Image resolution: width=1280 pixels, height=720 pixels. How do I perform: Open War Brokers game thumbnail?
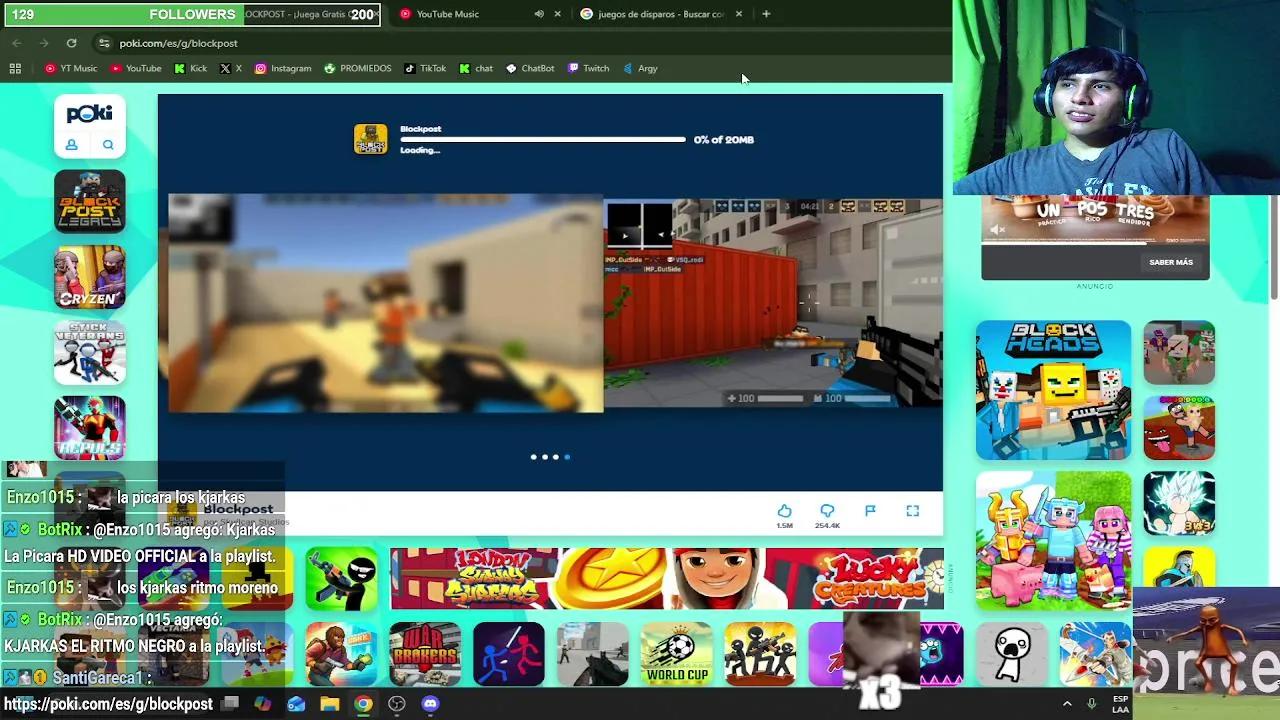[x=425, y=654]
